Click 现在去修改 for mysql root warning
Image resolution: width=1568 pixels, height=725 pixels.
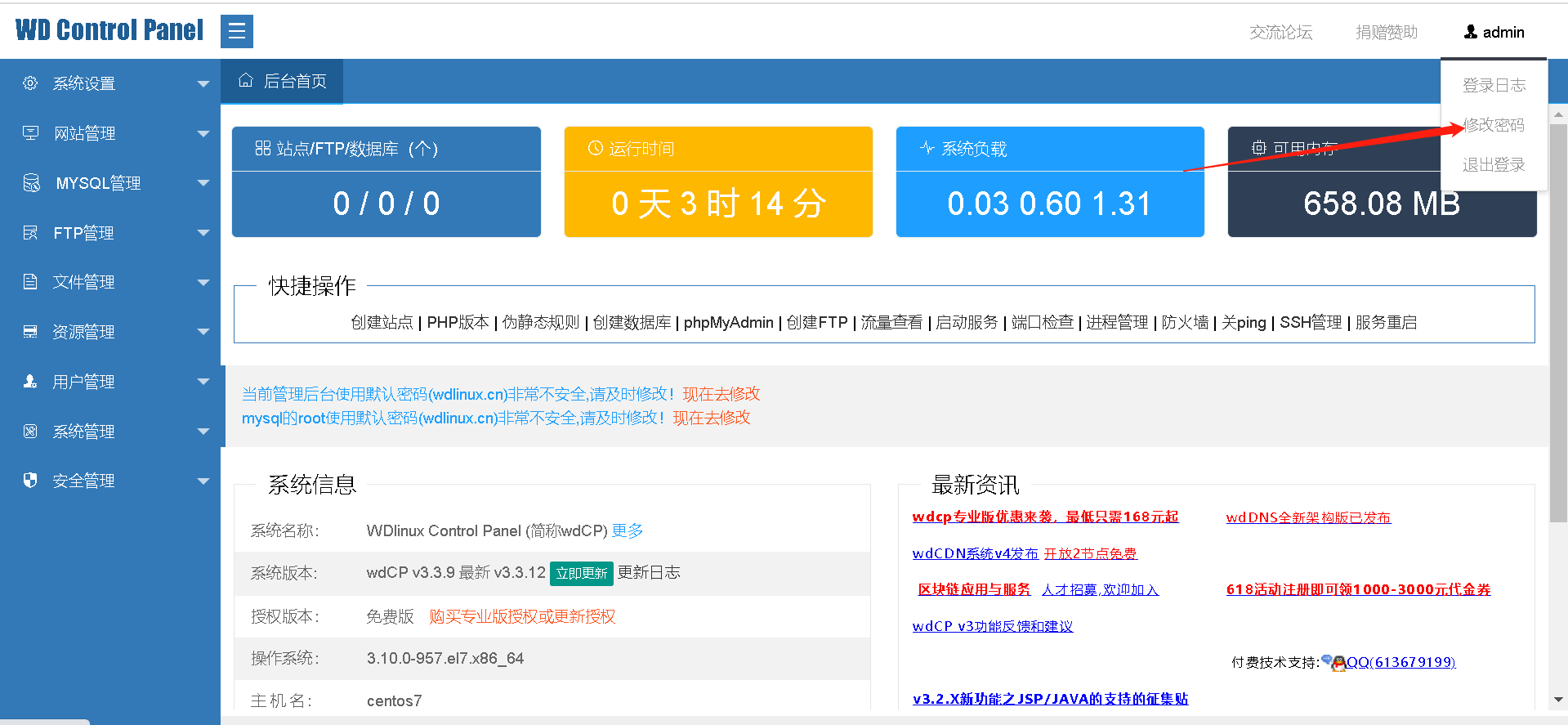pos(711,418)
